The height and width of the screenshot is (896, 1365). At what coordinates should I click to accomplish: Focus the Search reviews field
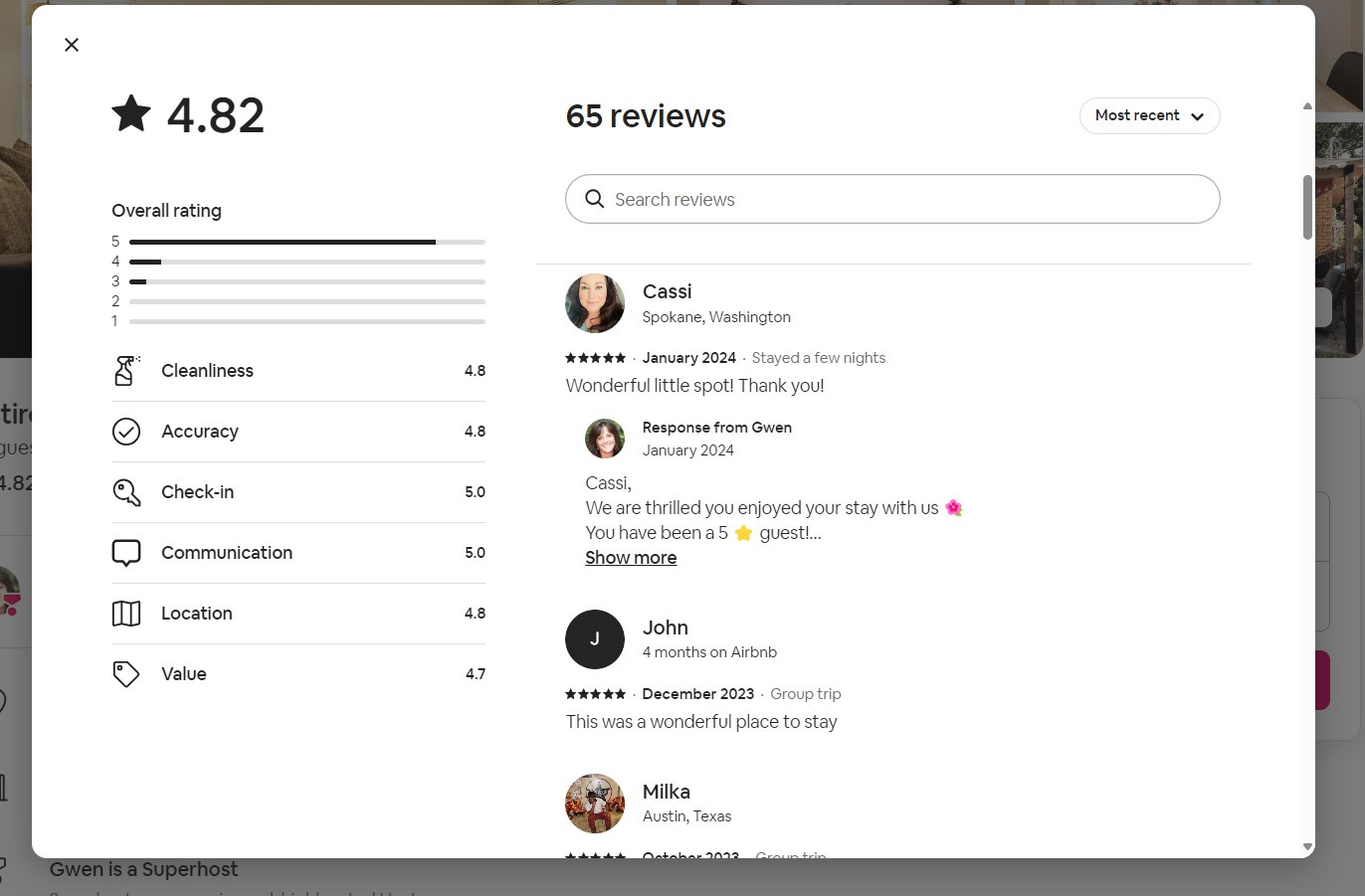click(892, 199)
